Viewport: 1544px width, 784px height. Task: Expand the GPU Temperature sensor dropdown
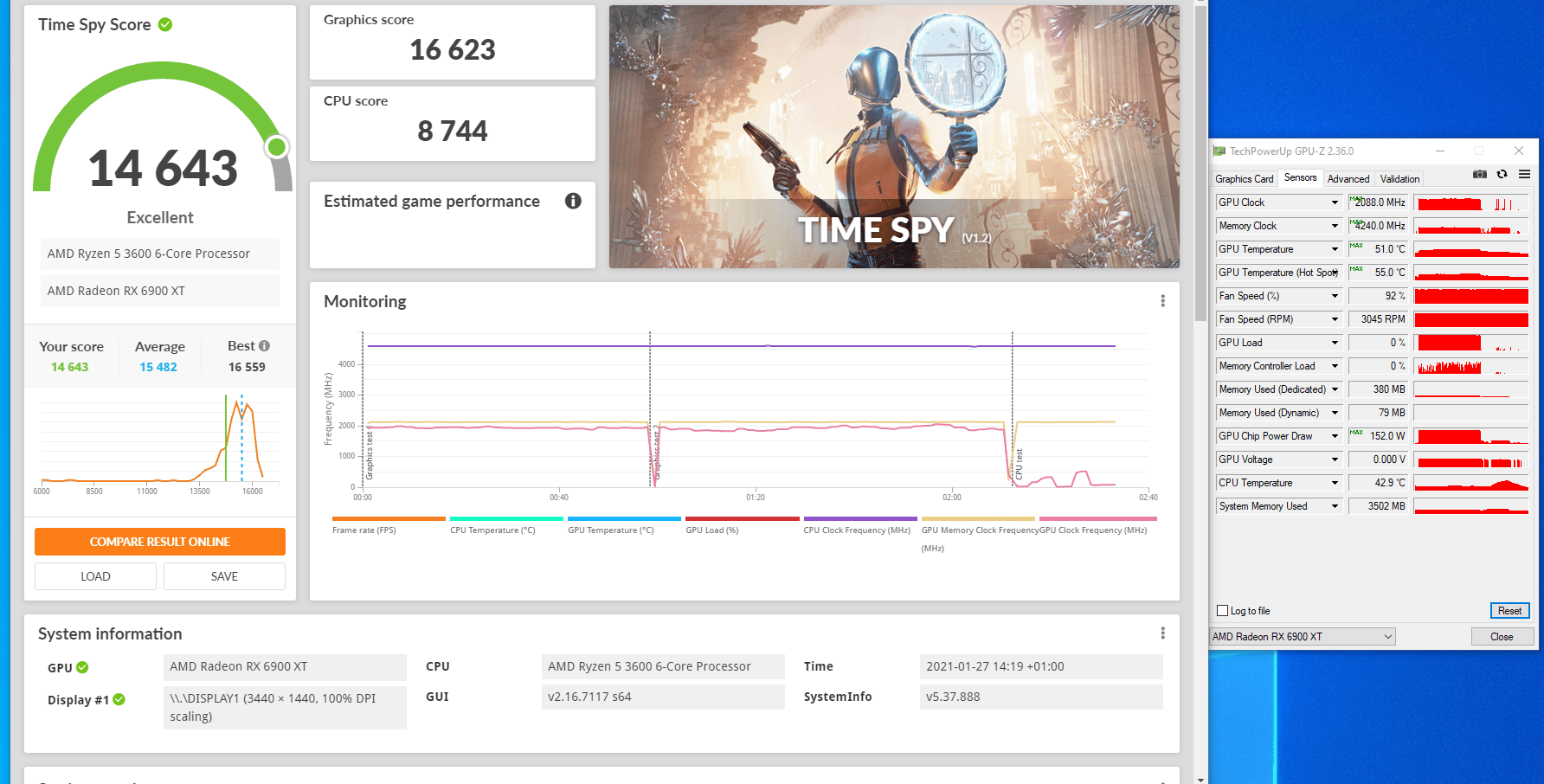tap(1335, 249)
